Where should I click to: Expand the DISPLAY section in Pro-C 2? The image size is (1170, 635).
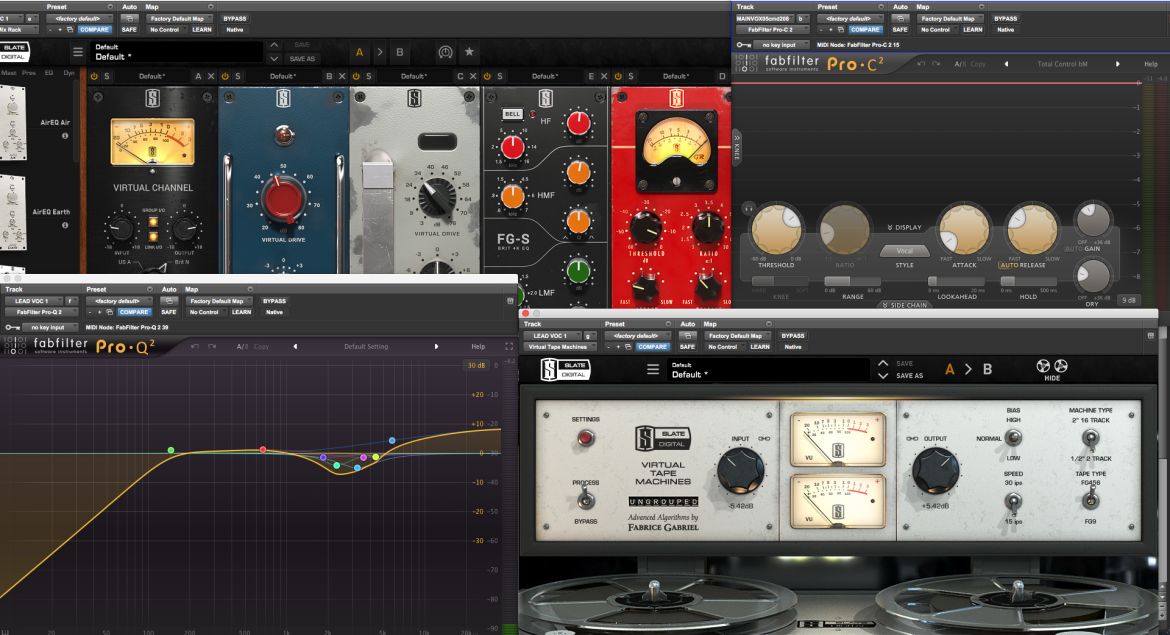click(x=904, y=228)
